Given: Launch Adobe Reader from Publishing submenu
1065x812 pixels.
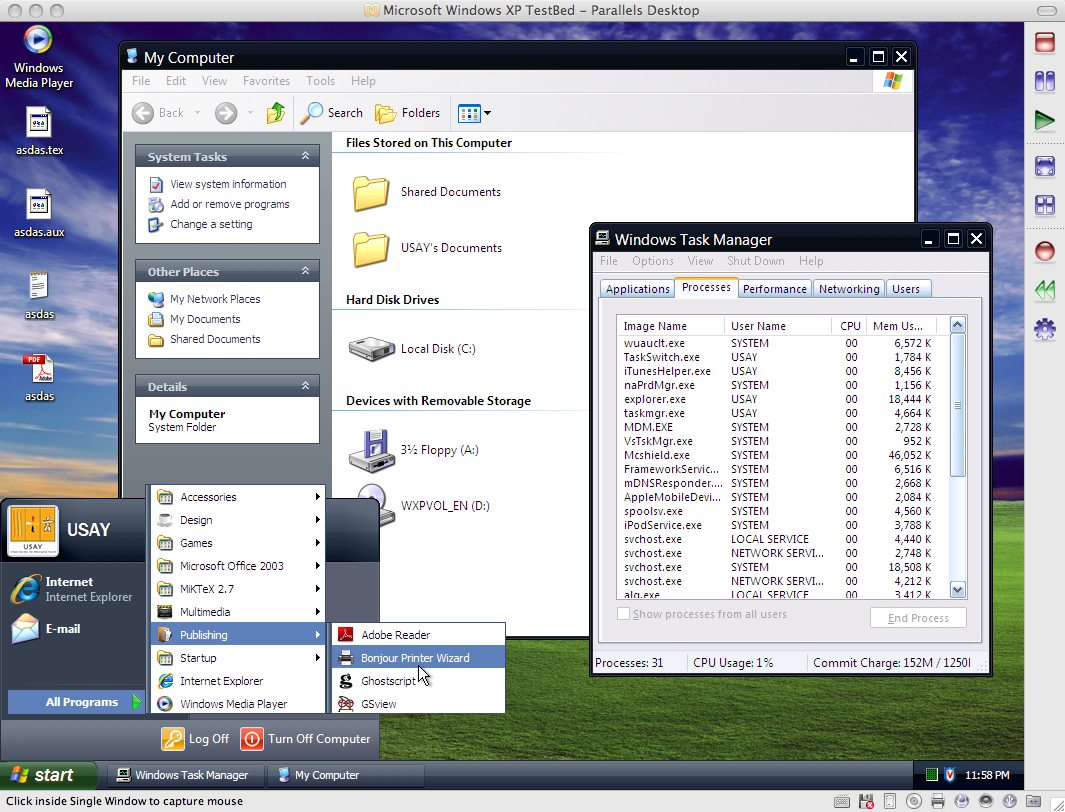Looking at the screenshot, I should (x=419, y=635).
